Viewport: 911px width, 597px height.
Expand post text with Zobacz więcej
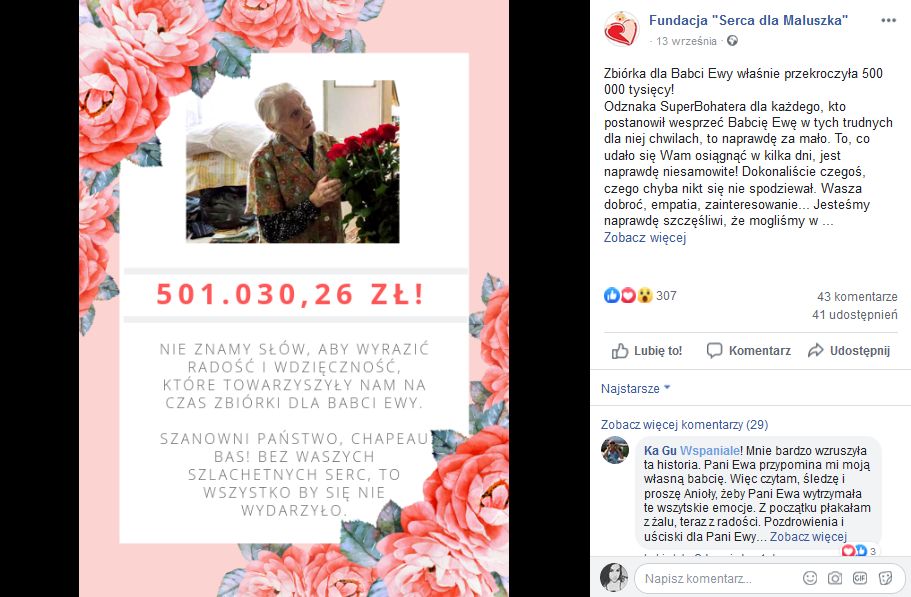(645, 238)
